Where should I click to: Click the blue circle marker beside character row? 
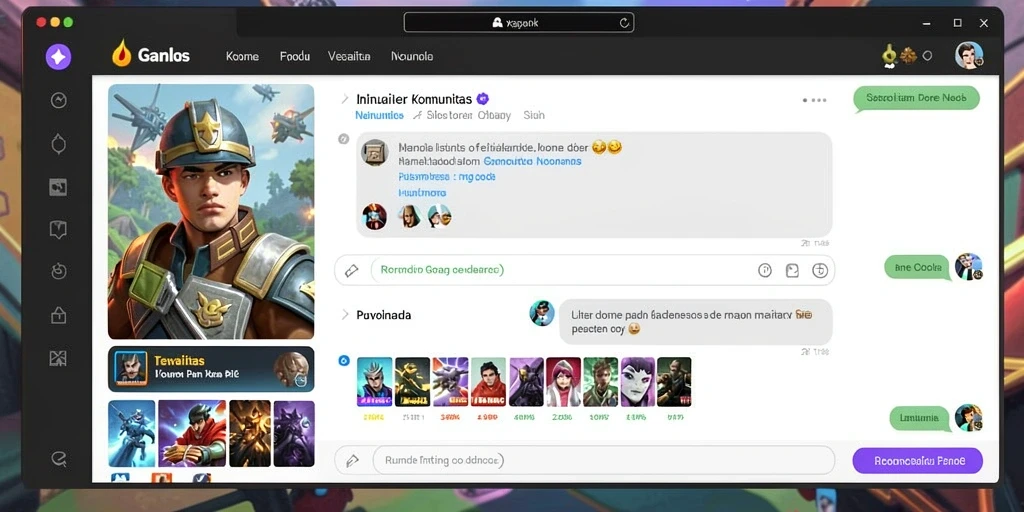coord(344,360)
